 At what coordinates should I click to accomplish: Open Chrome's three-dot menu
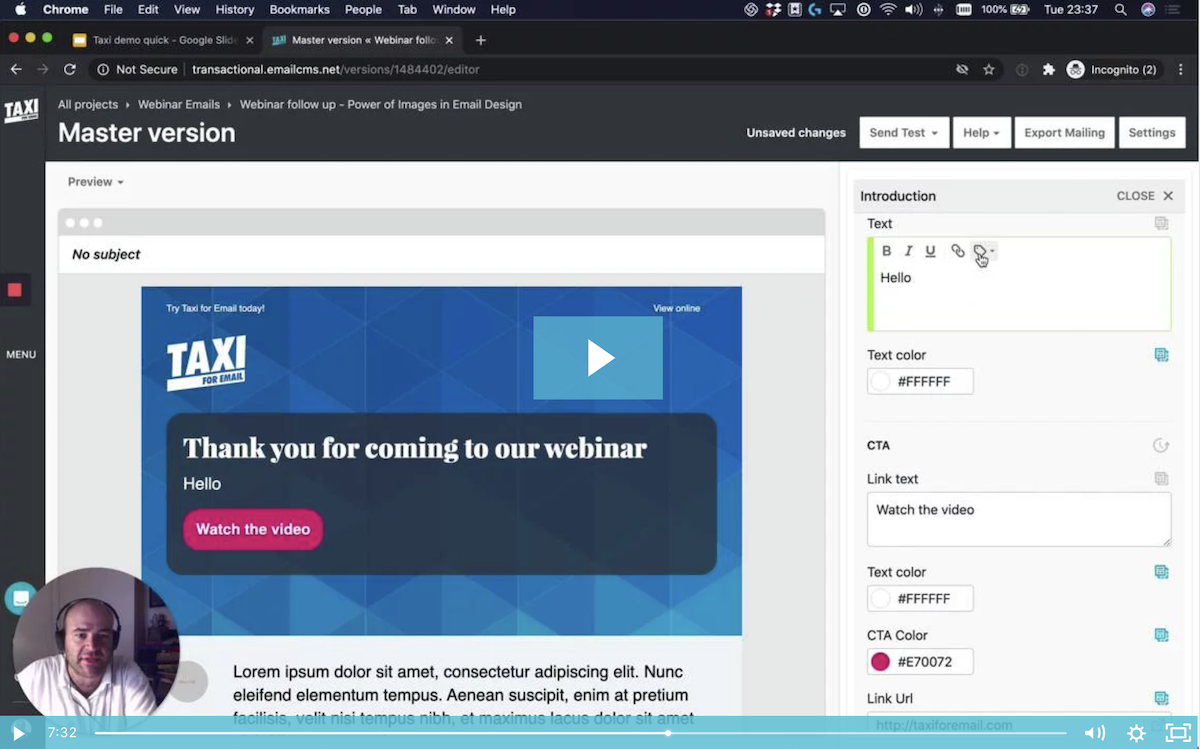(x=1183, y=70)
